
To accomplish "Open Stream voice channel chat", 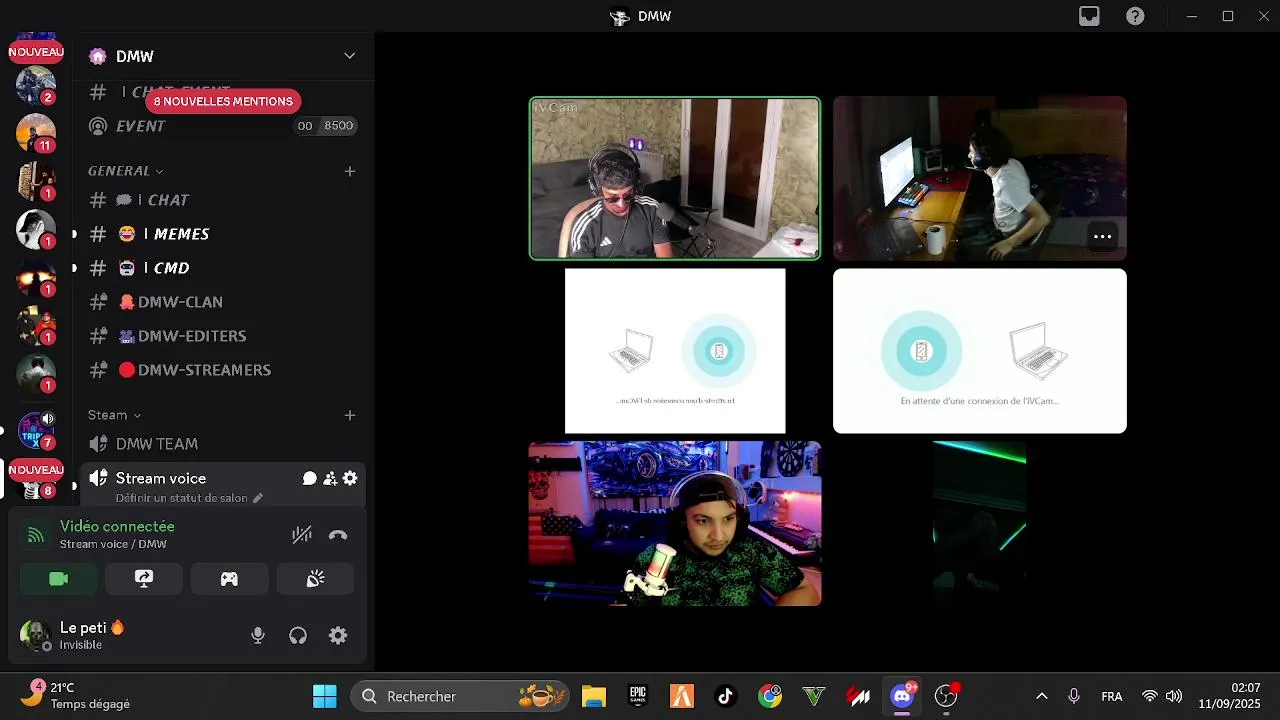I will tap(310, 479).
